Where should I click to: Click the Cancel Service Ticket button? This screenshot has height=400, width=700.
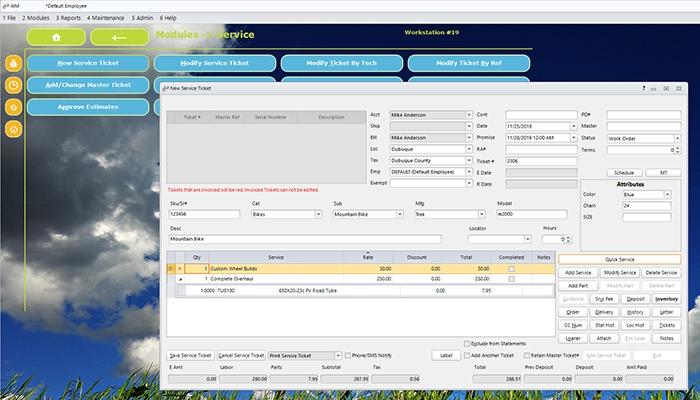(242, 355)
